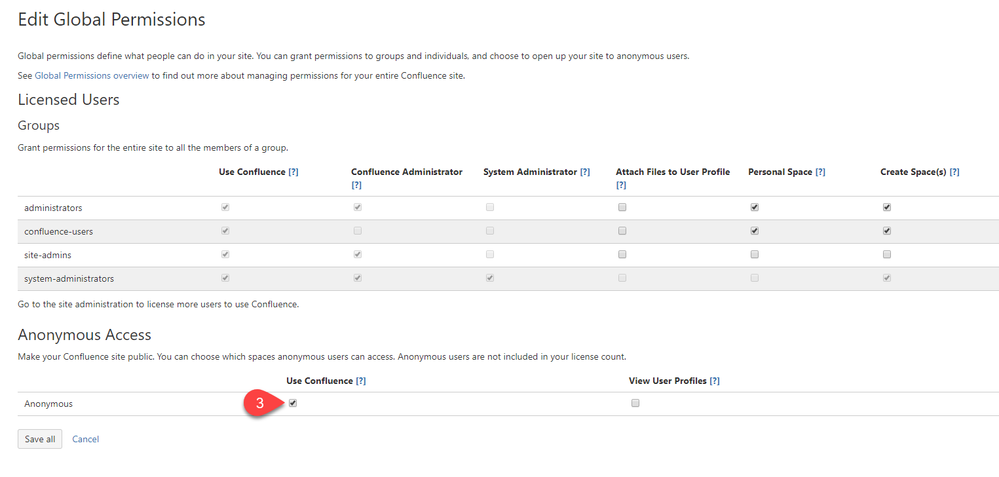This screenshot has height=477, width=999.
Task: Click Use Confluence checkbox for administrators
Action: pyautogui.click(x=225, y=208)
